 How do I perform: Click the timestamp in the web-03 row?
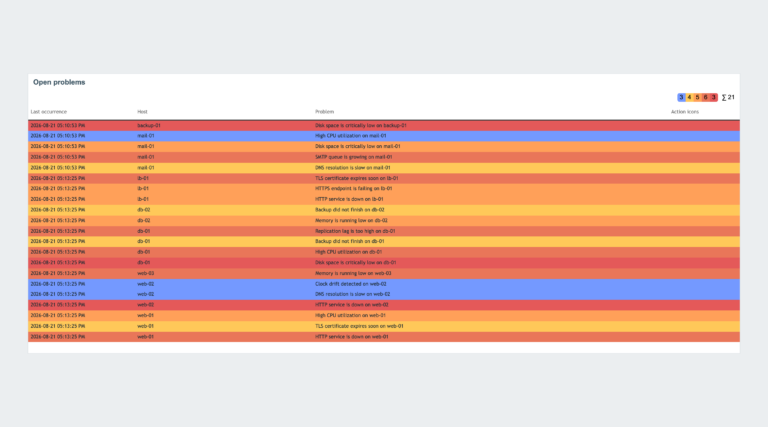tap(58, 273)
